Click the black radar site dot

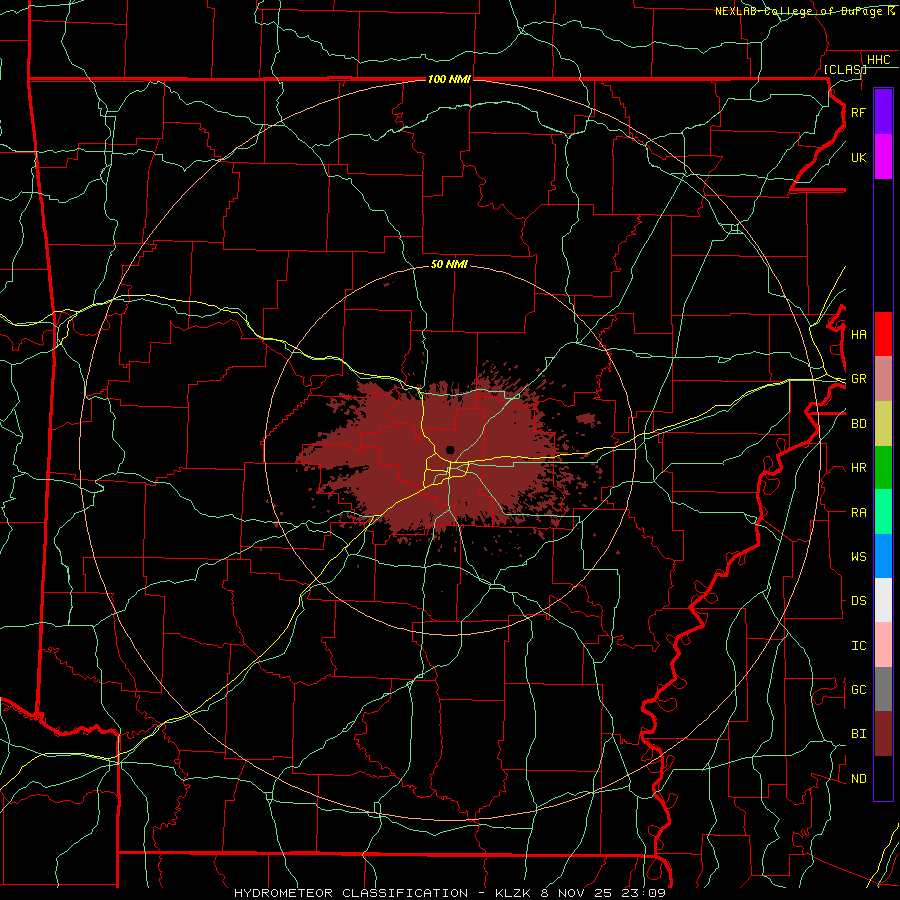[450, 450]
